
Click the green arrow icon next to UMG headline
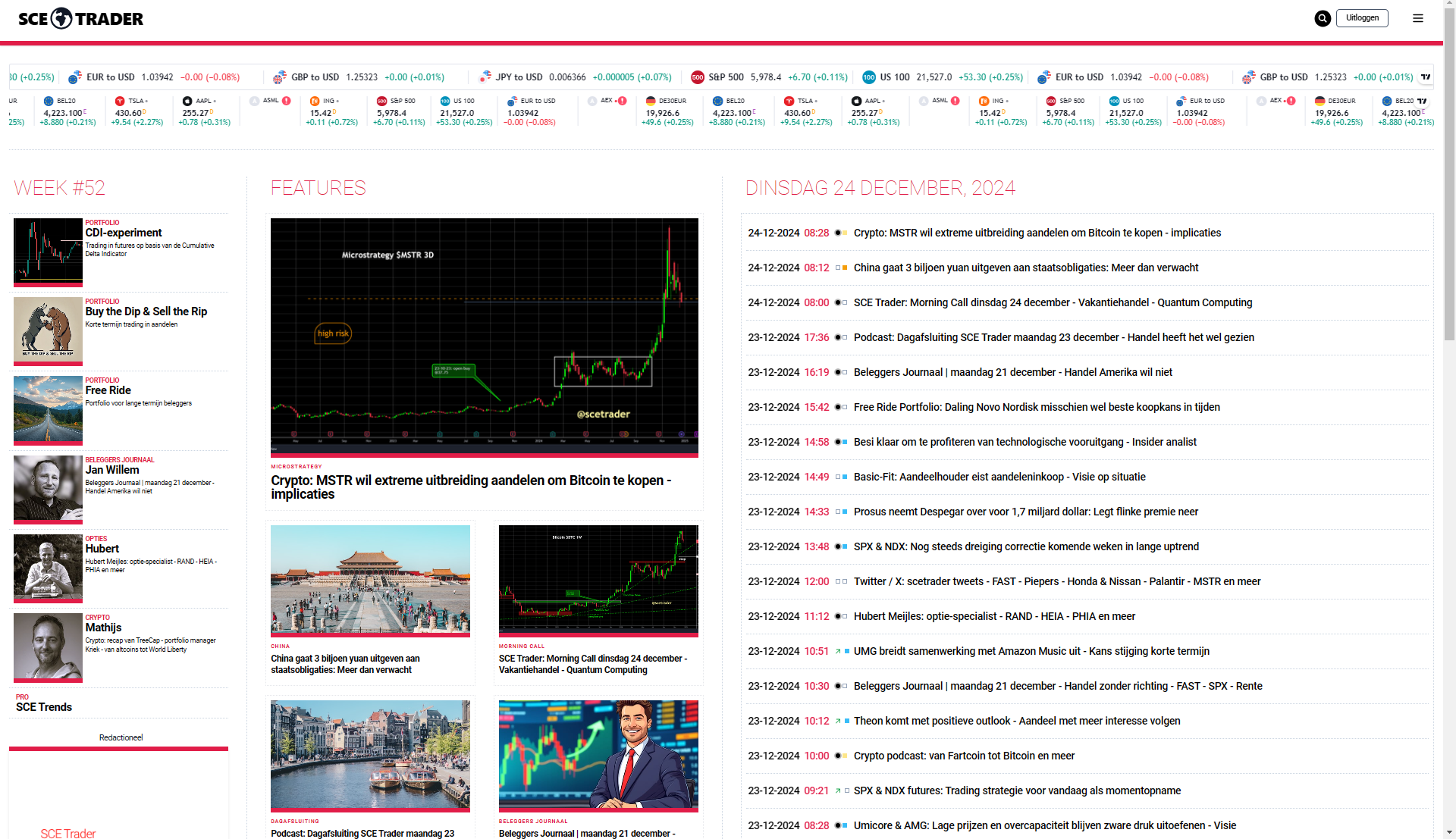[838, 651]
